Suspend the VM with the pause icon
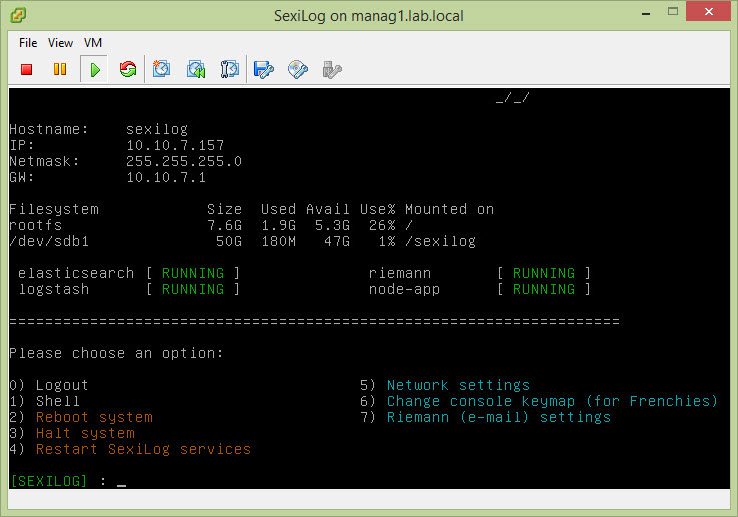 pos(60,70)
